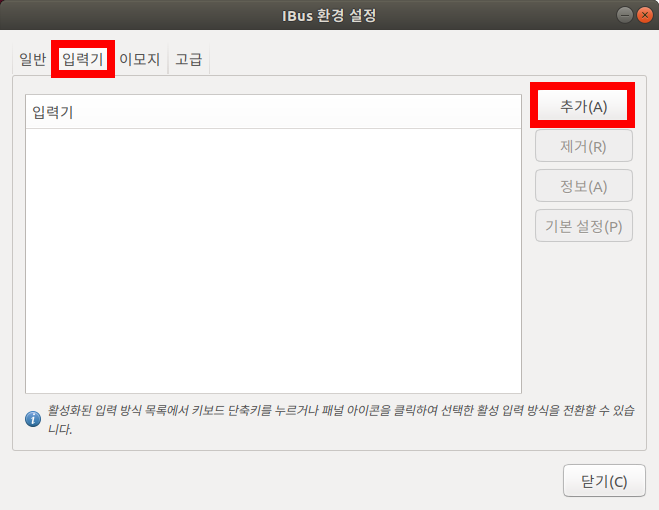Switch to the 일반 tab
The width and height of the screenshot is (659, 510).
pyautogui.click(x=32, y=59)
